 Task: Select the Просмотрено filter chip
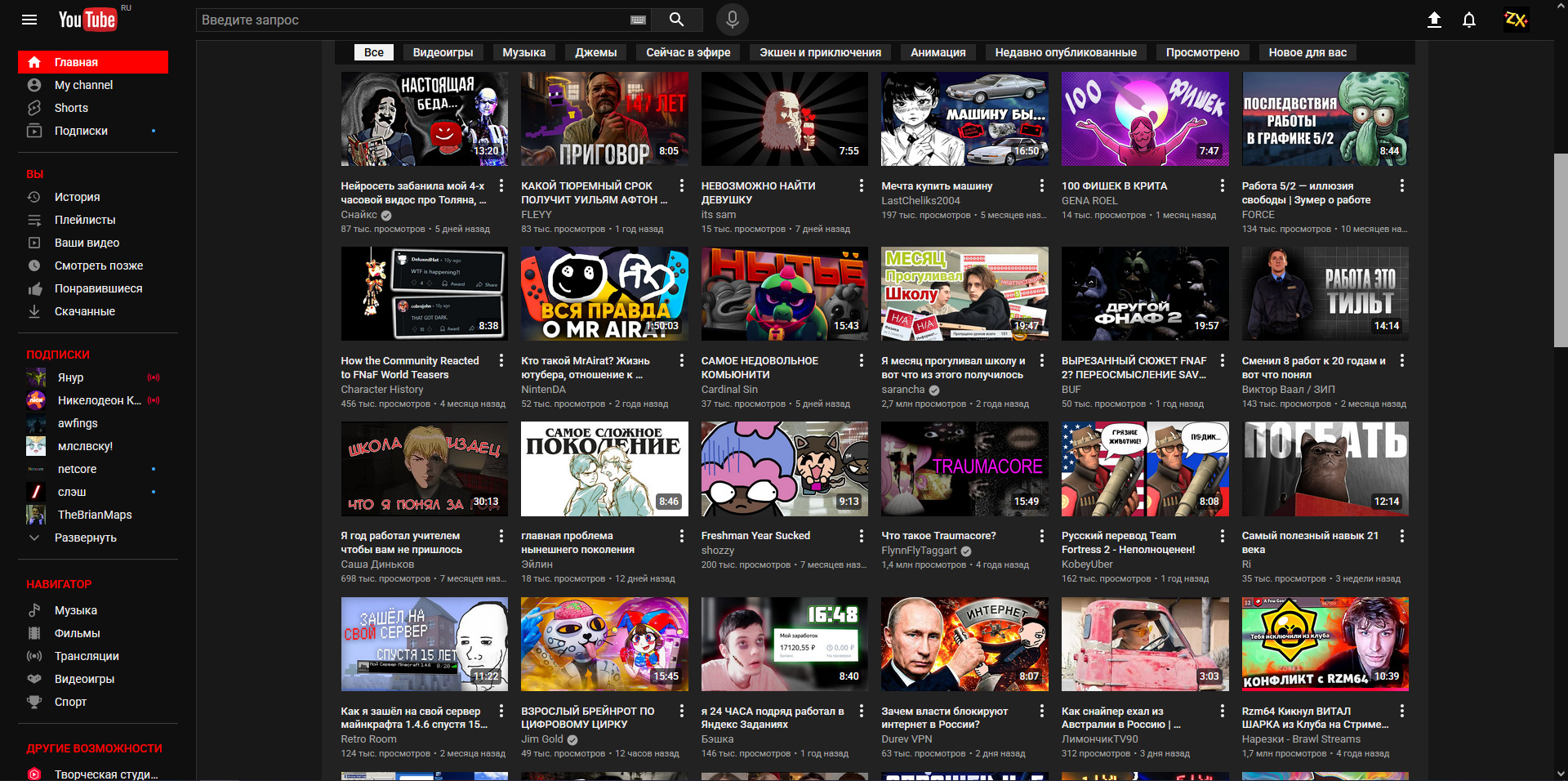1202,52
